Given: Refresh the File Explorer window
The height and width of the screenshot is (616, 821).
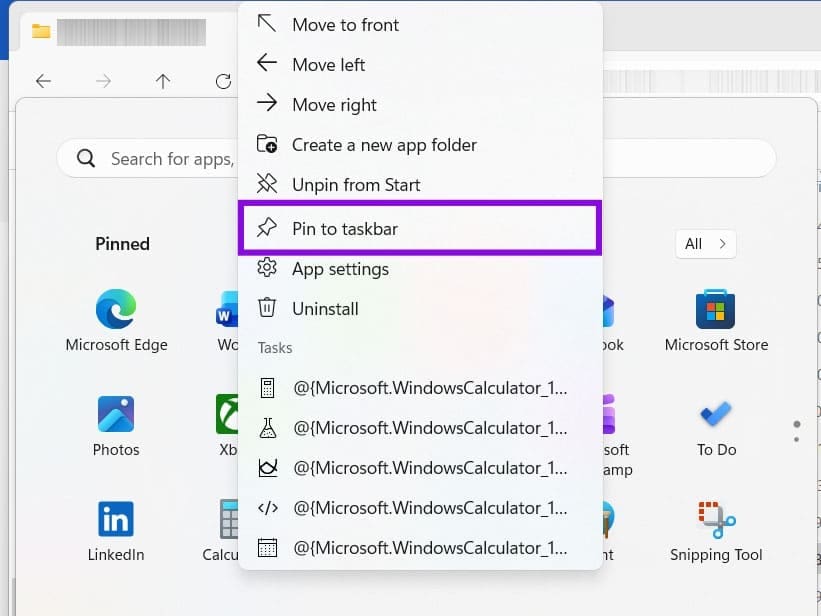Looking at the screenshot, I should [x=224, y=81].
